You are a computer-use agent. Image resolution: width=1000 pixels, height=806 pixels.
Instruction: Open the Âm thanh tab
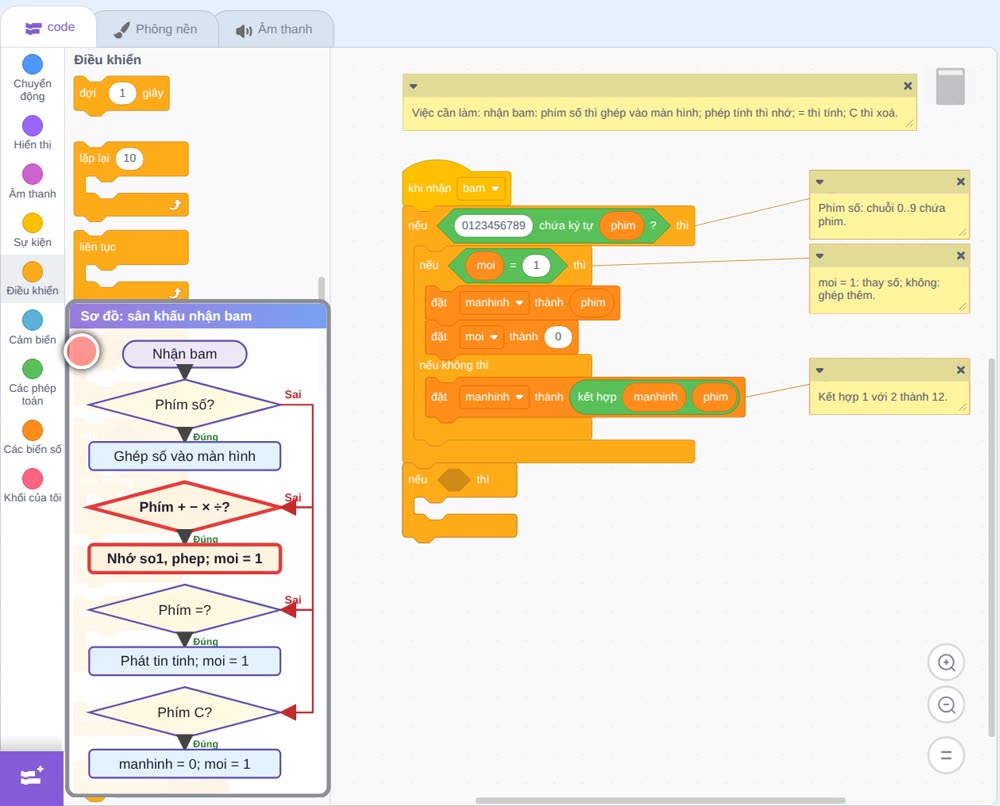pyautogui.click(x=274, y=29)
